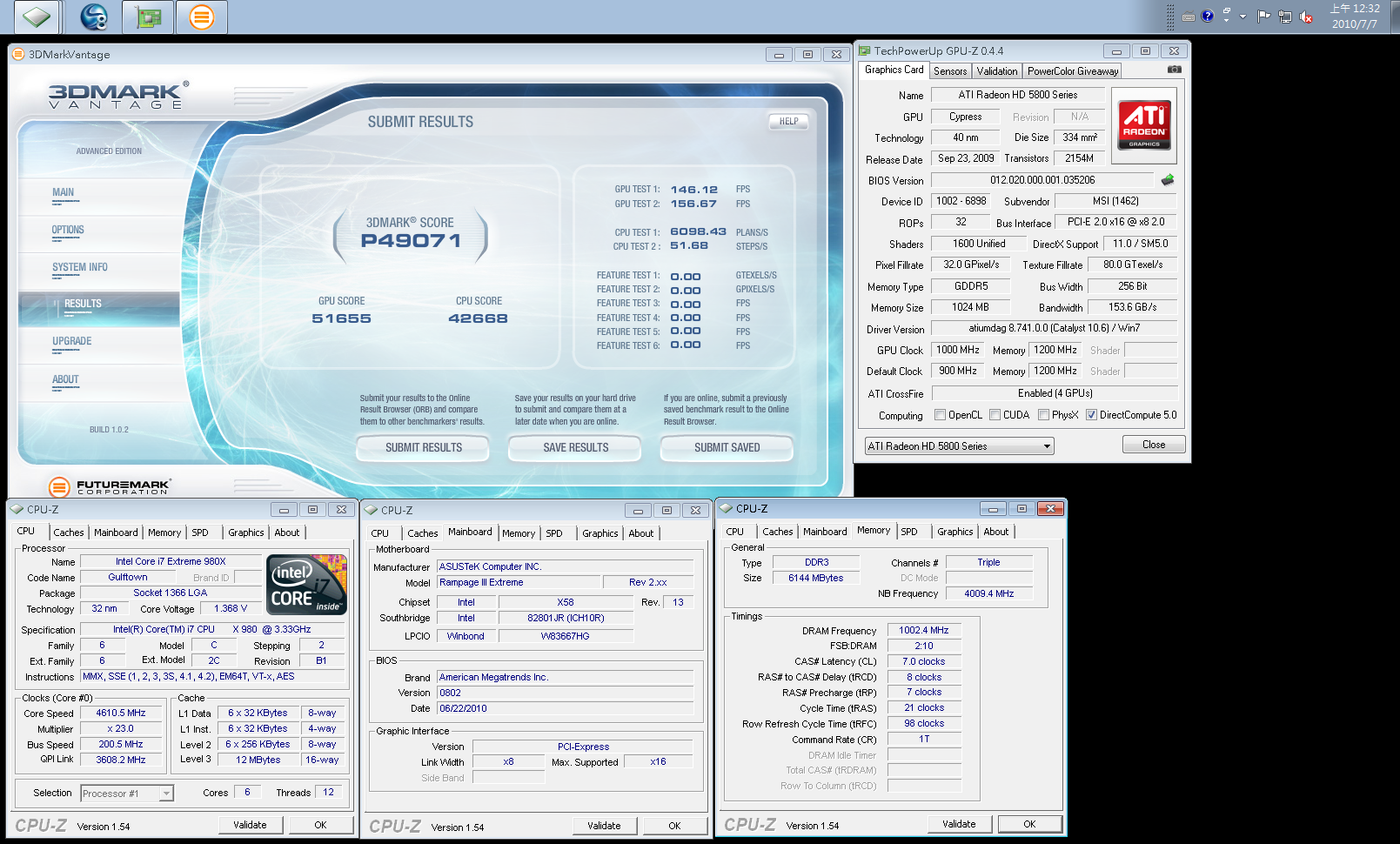Select RESULTS in 3DMark sidebar
1400x844 pixels.
99,308
